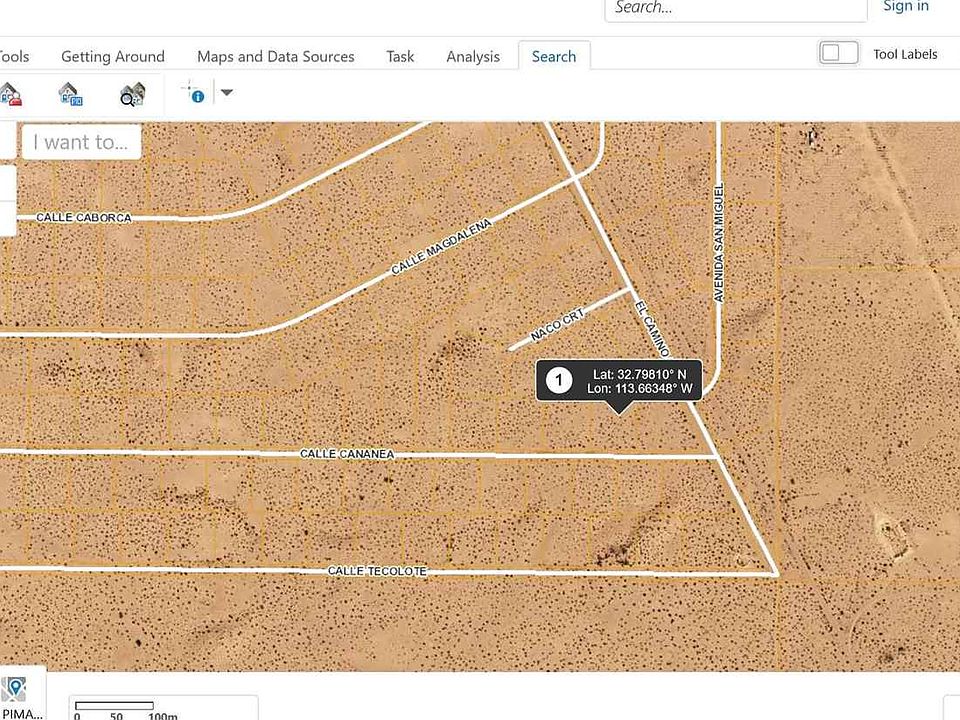Click the Sign in link

905,7
